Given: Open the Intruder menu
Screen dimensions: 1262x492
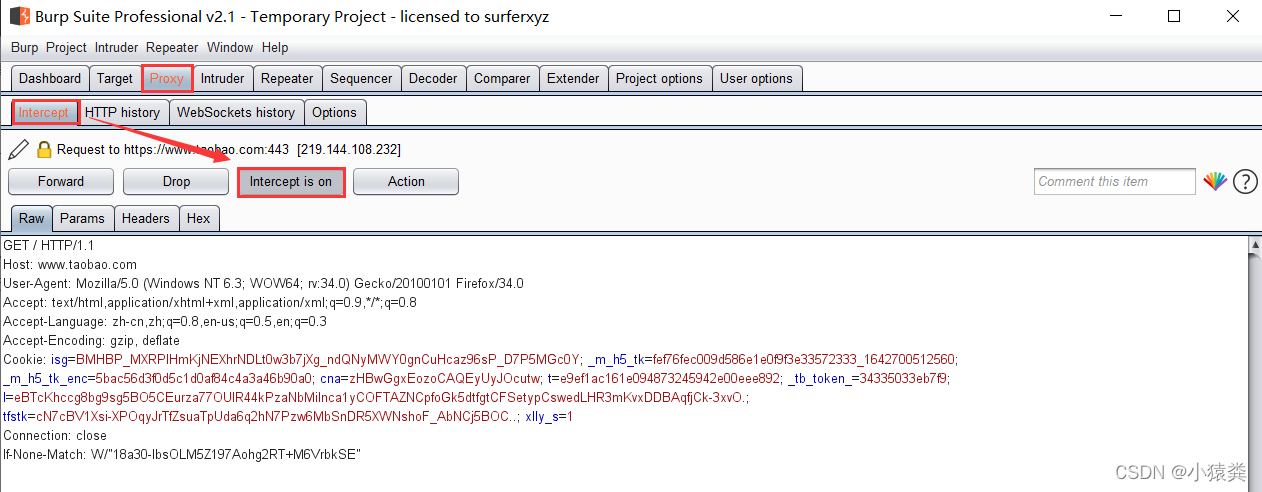Looking at the screenshot, I should point(117,47).
